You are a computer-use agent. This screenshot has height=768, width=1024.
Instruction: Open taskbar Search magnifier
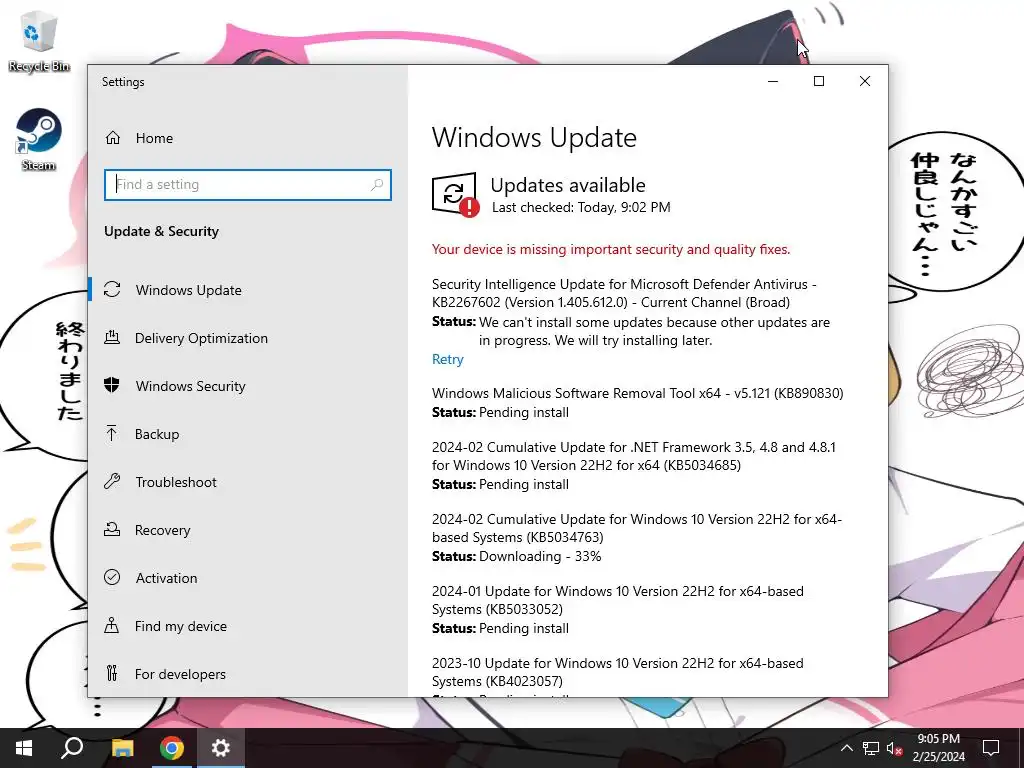(x=72, y=748)
